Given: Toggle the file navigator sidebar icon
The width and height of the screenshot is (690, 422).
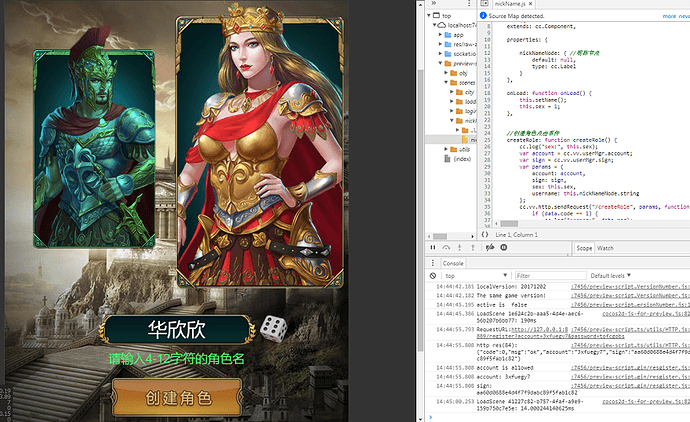Looking at the screenshot, I should click(x=484, y=4).
